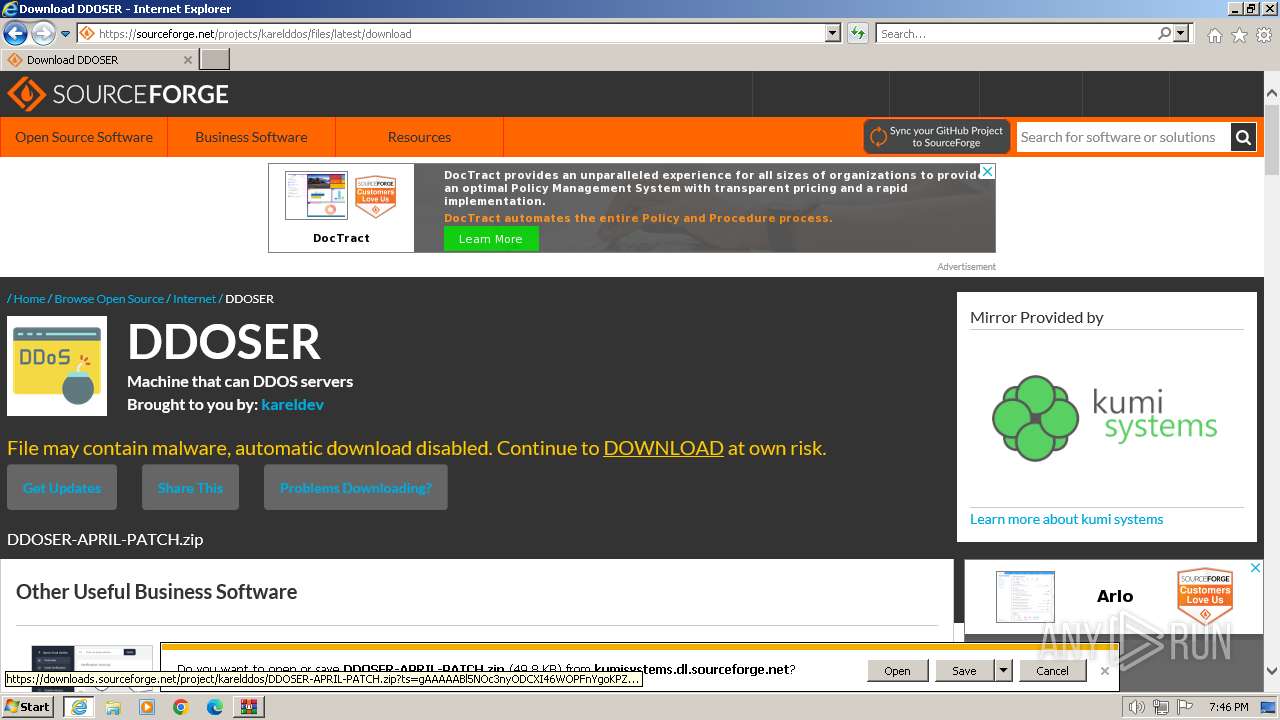This screenshot has height=720, width=1280.
Task: Click Cancel in the download bar
Action: pyautogui.click(x=1052, y=671)
